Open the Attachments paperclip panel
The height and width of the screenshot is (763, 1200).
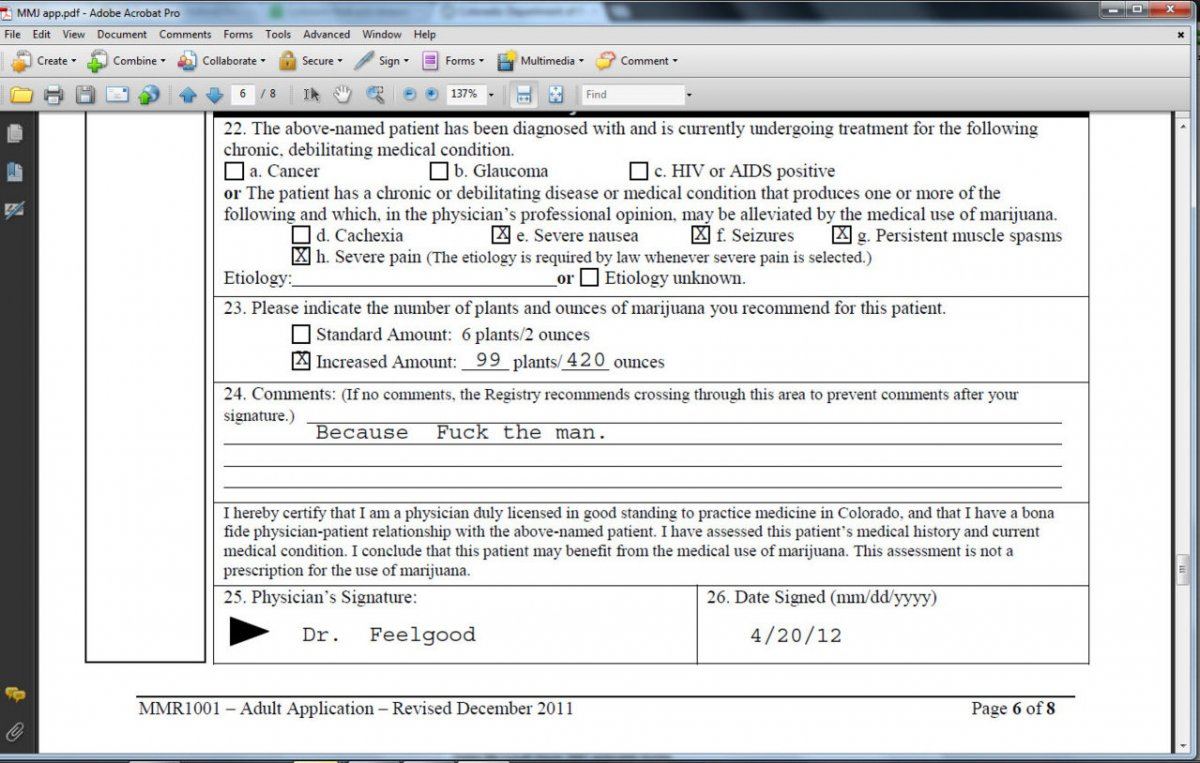[14, 732]
